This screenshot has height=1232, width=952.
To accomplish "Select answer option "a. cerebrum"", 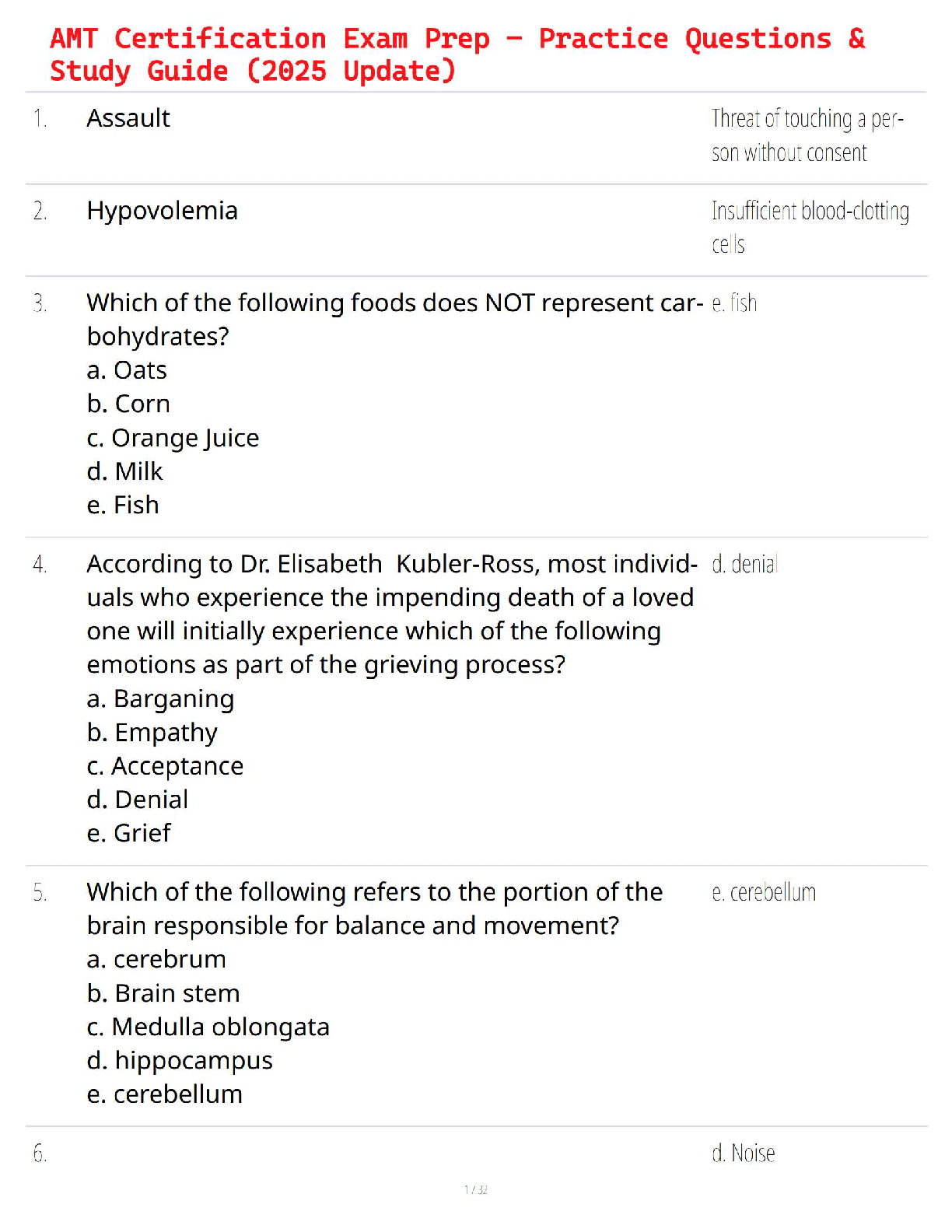I will [156, 960].
